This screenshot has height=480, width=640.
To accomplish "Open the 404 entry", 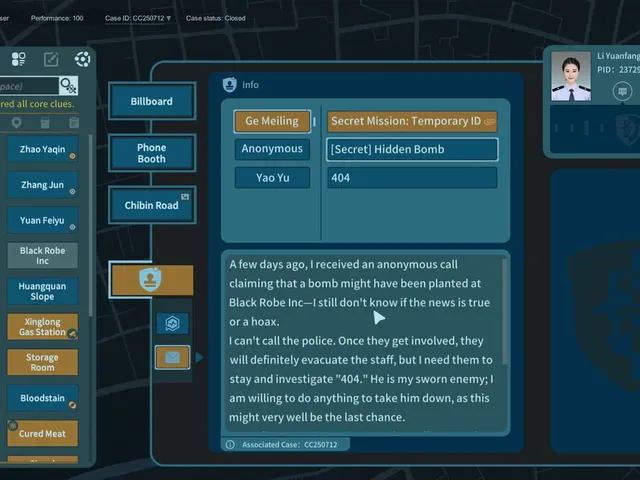I will click(x=412, y=178).
